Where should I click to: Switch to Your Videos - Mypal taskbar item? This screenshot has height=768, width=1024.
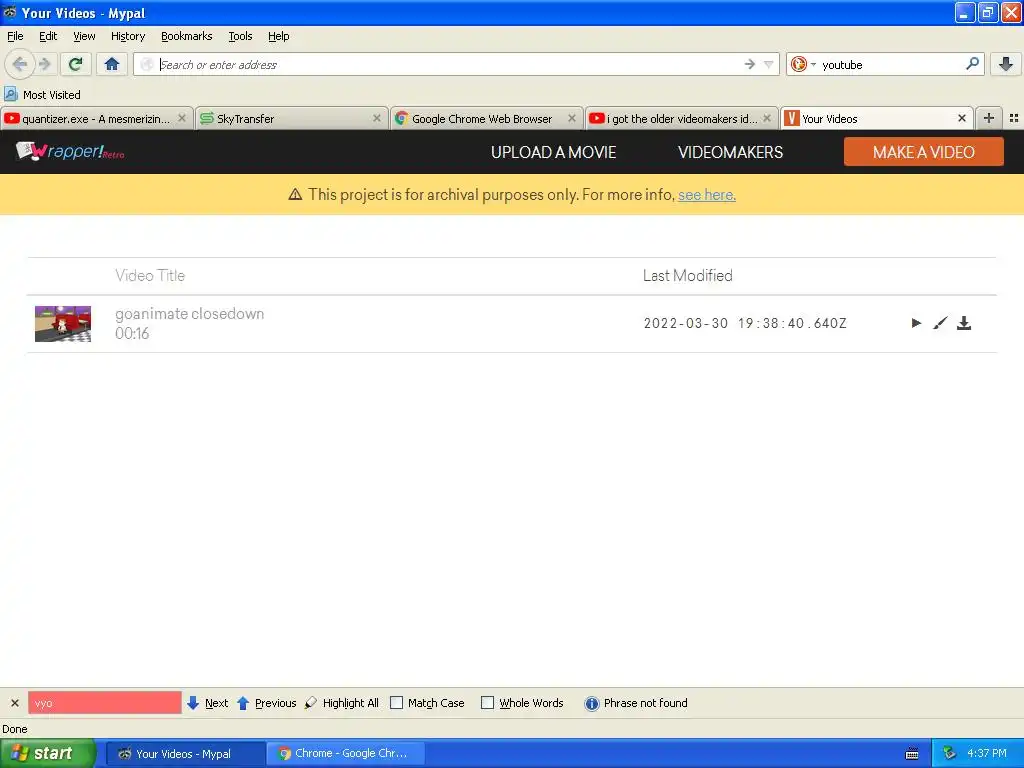(185, 753)
